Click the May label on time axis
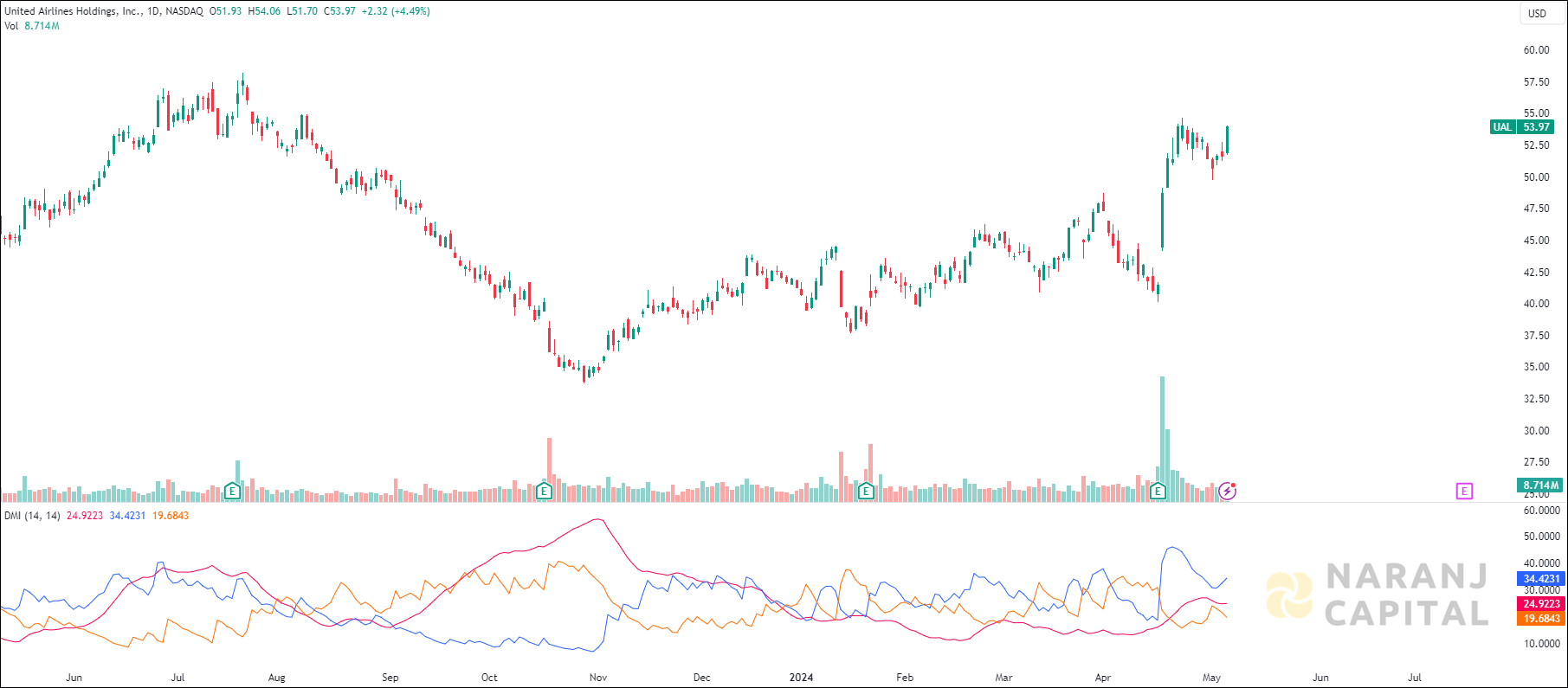Viewport: 1568px width, 688px height. point(1212,678)
